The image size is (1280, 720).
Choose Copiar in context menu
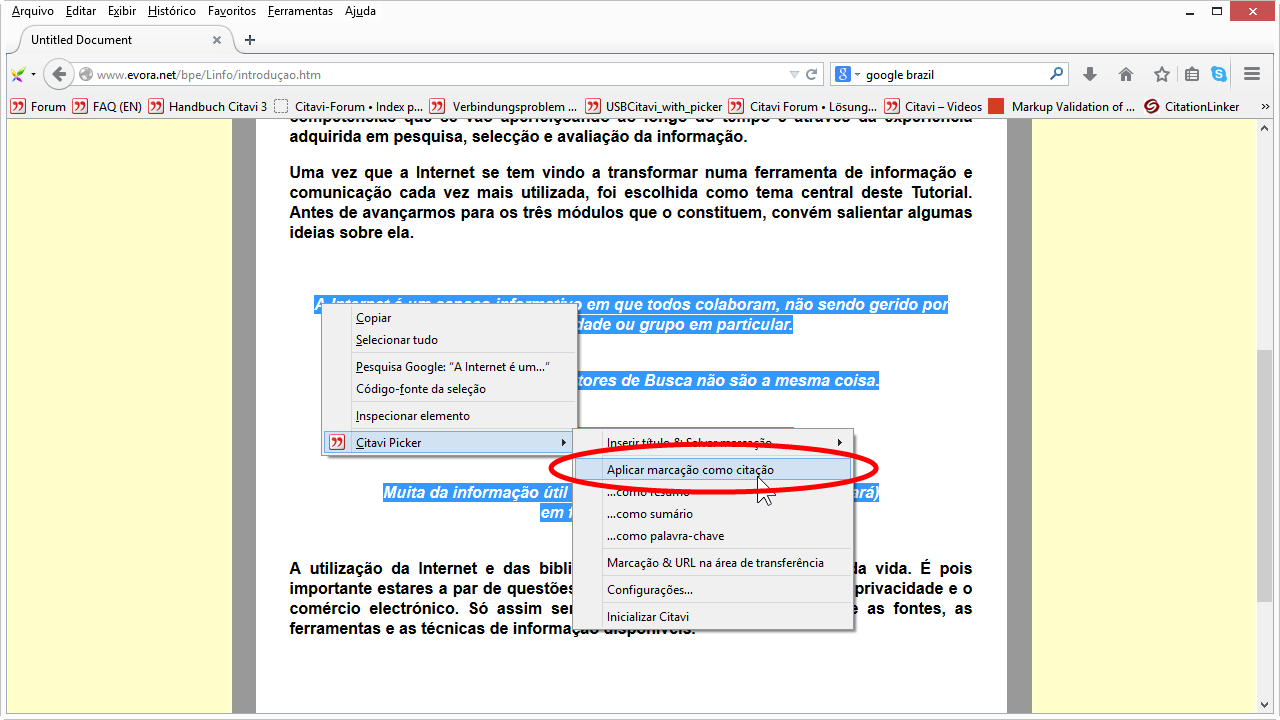[x=450, y=318]
